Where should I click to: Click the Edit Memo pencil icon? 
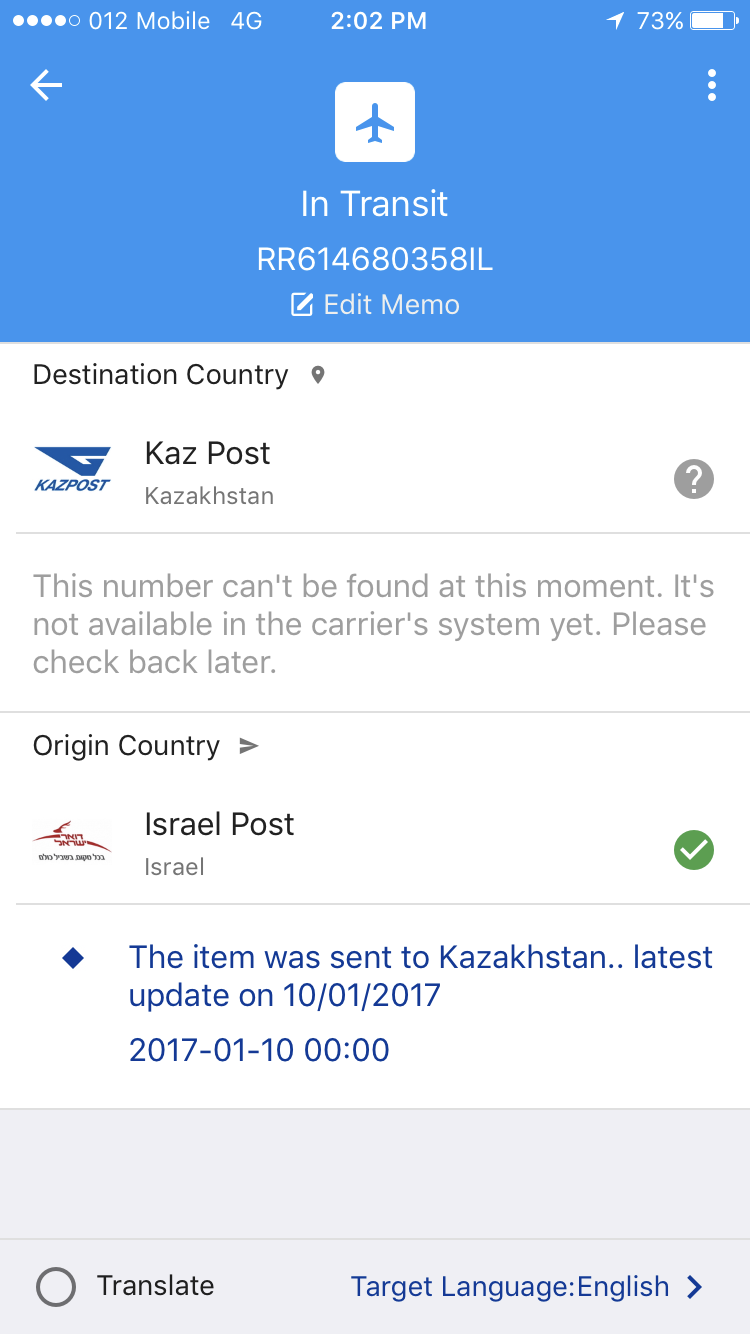pos(302,305)
